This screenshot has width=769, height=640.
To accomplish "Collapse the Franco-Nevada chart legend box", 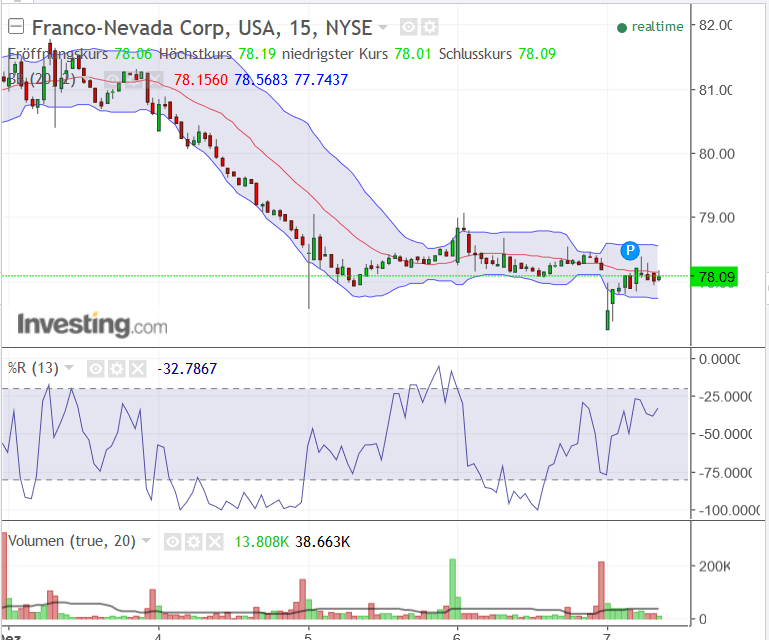I will 16,26.
